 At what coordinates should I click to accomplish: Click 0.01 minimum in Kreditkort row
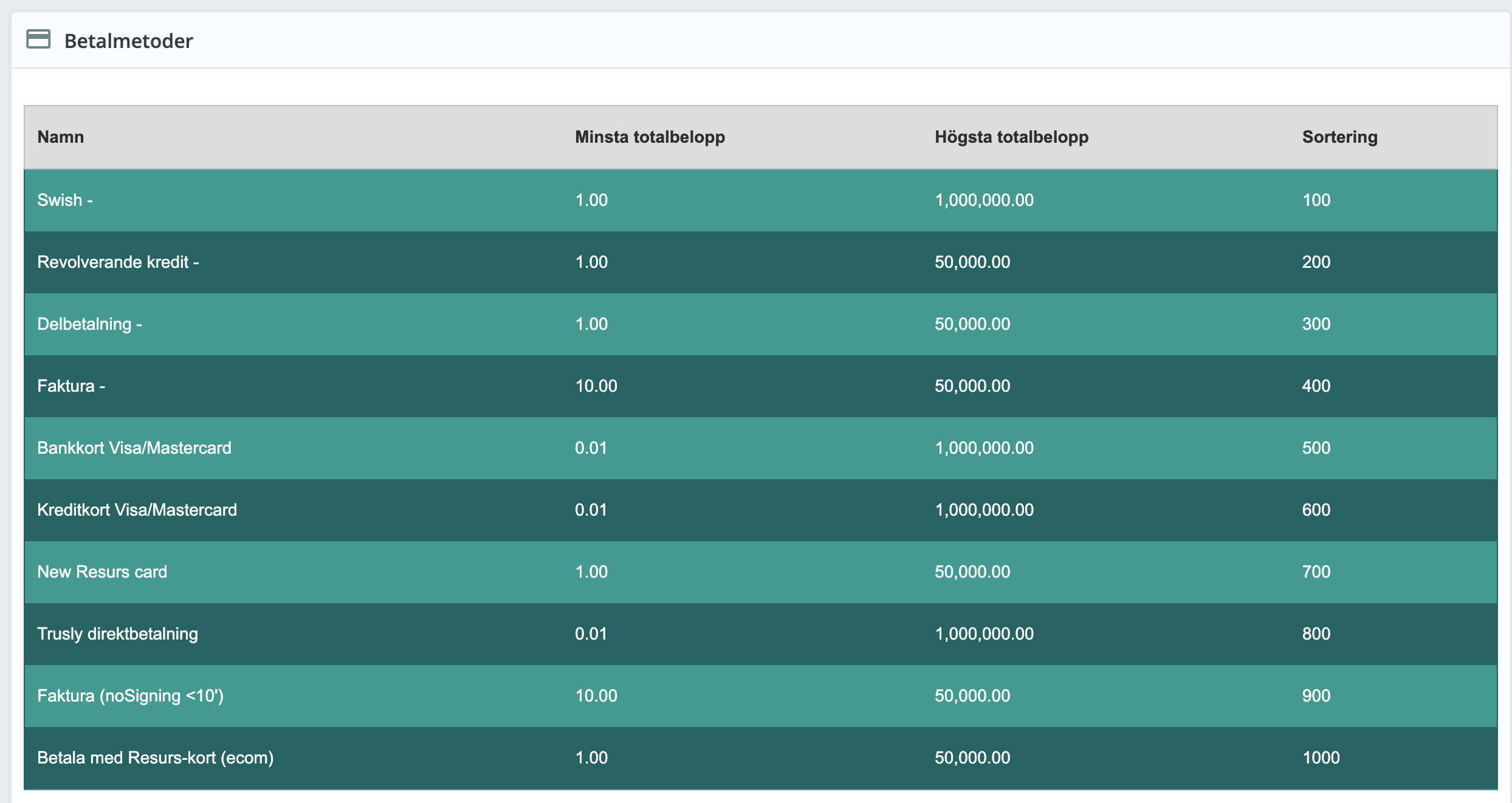click(591, 510)
